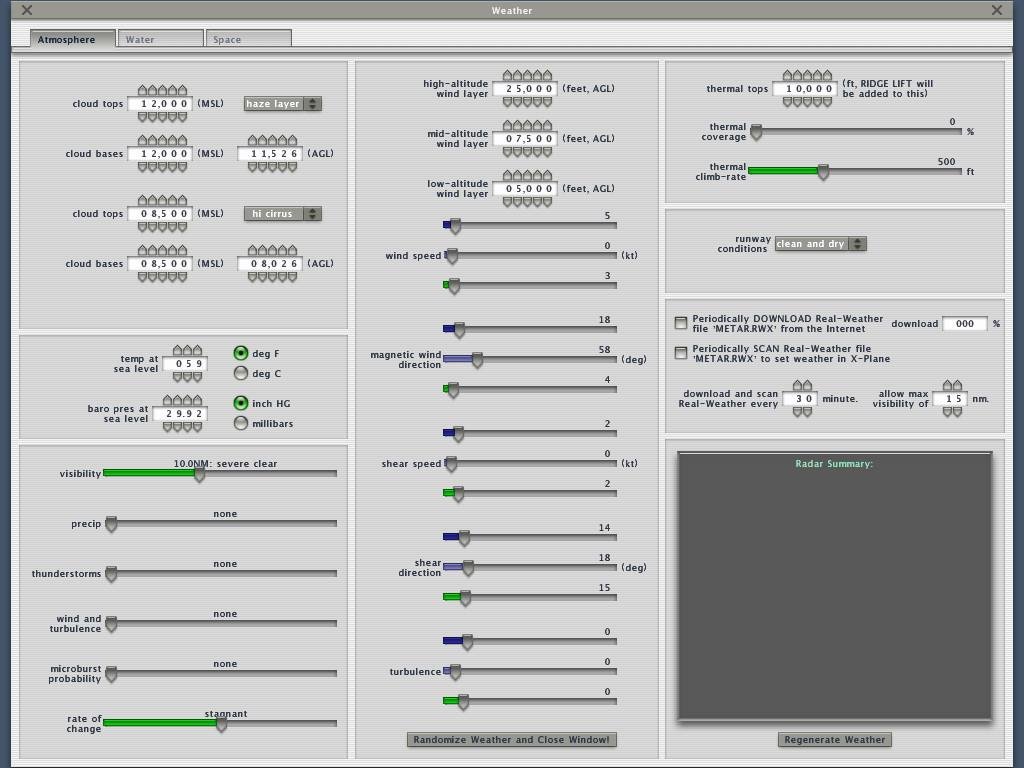The height and width of the screenshot is (768, 1024).
Task: Click the thermal climb-rate slider handle
Action: [x=823, y=172]
